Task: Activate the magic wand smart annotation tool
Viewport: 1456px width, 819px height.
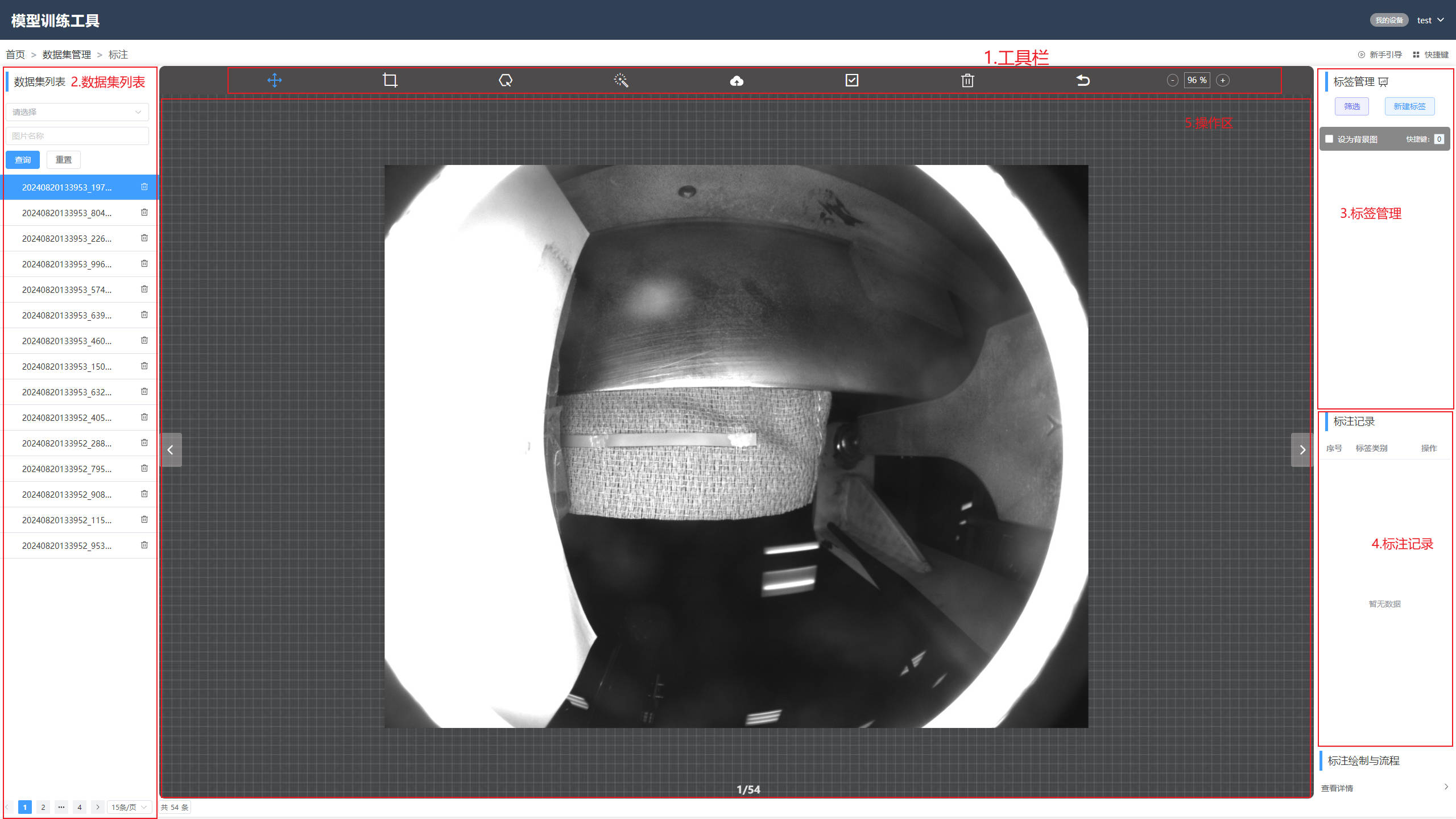Action: point(621,80)
